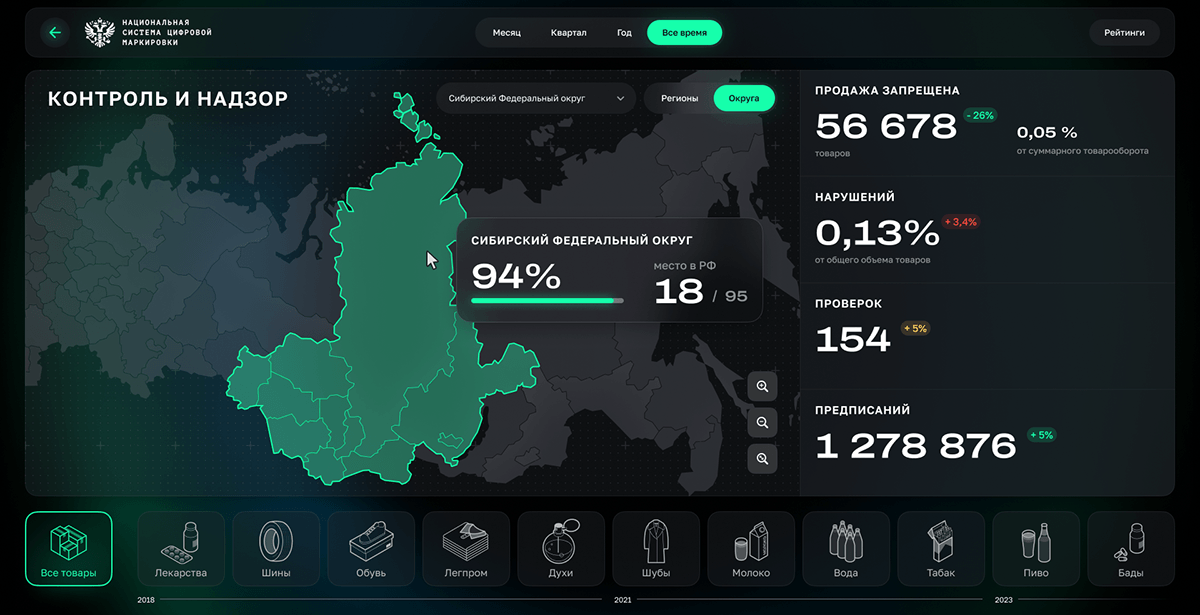Open the Обувь product category
The height and width of the screenshot is (615, 1200).
point(371,548)
